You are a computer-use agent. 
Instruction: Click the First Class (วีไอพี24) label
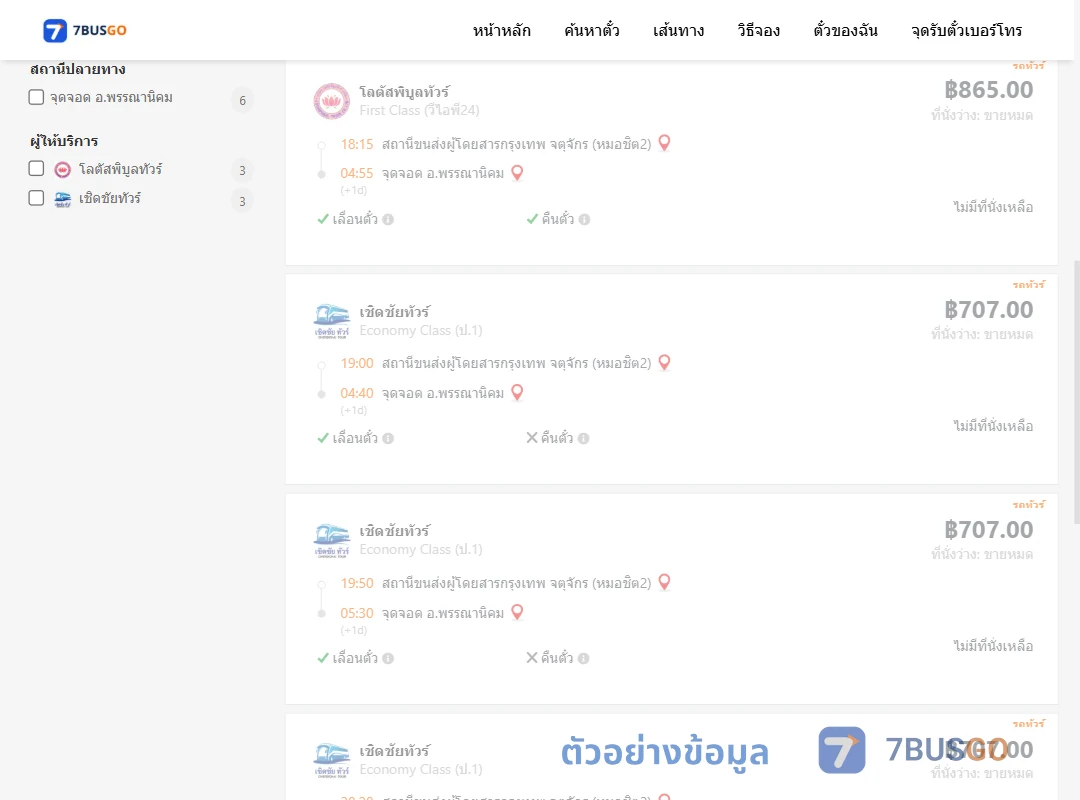pyautogui.click(x=419, y=110)
